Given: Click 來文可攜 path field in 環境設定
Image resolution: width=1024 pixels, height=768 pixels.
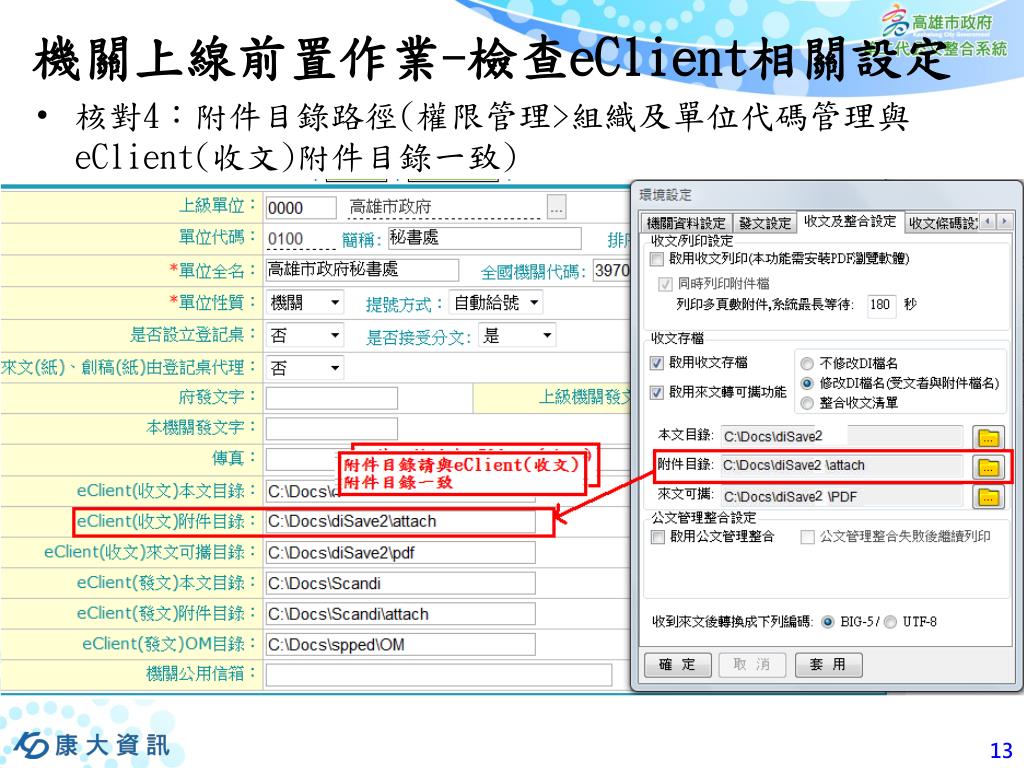Looking at the screenshot, I should tap(841, 497).
